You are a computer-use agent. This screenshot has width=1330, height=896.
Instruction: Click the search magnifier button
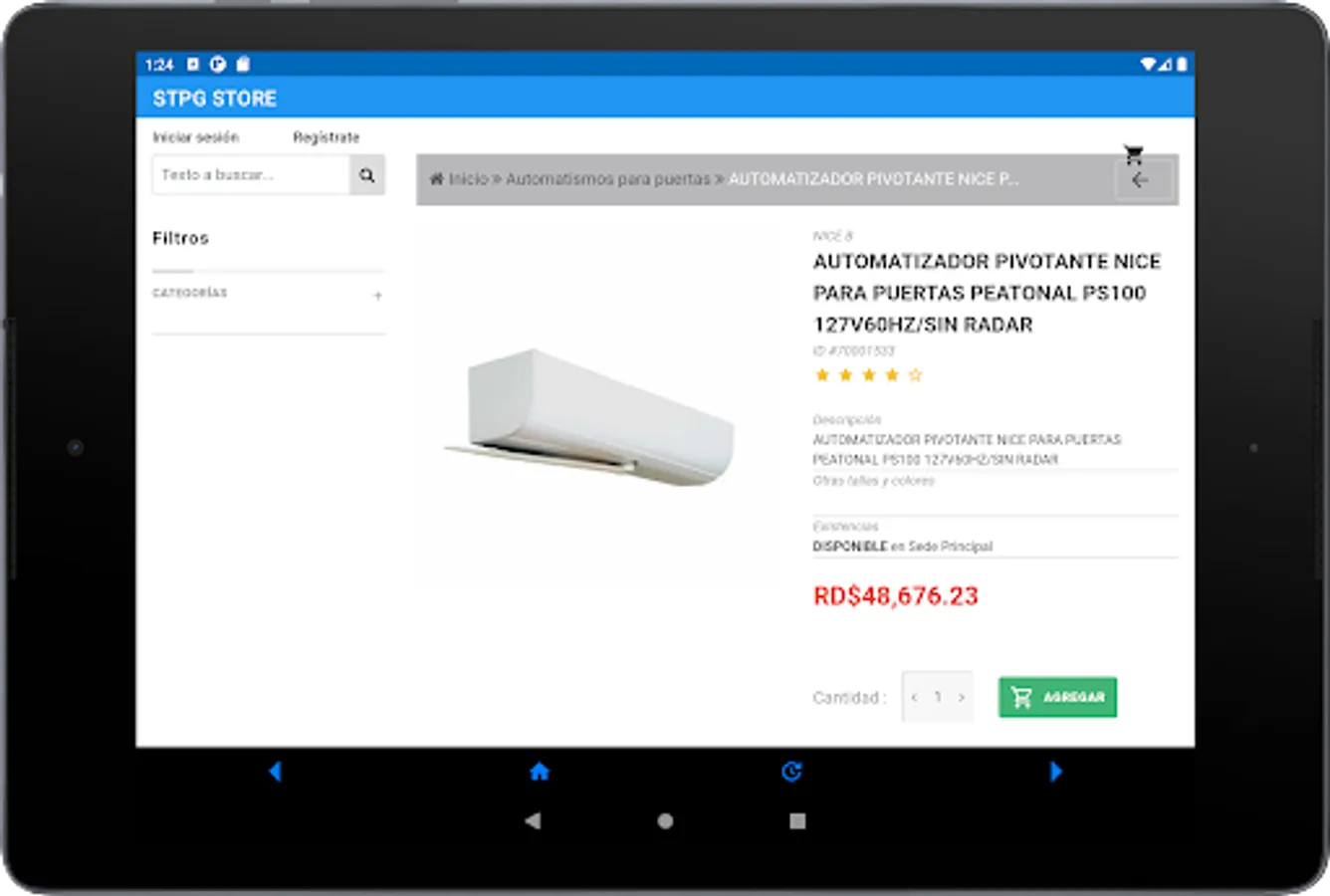coord(367,175)
